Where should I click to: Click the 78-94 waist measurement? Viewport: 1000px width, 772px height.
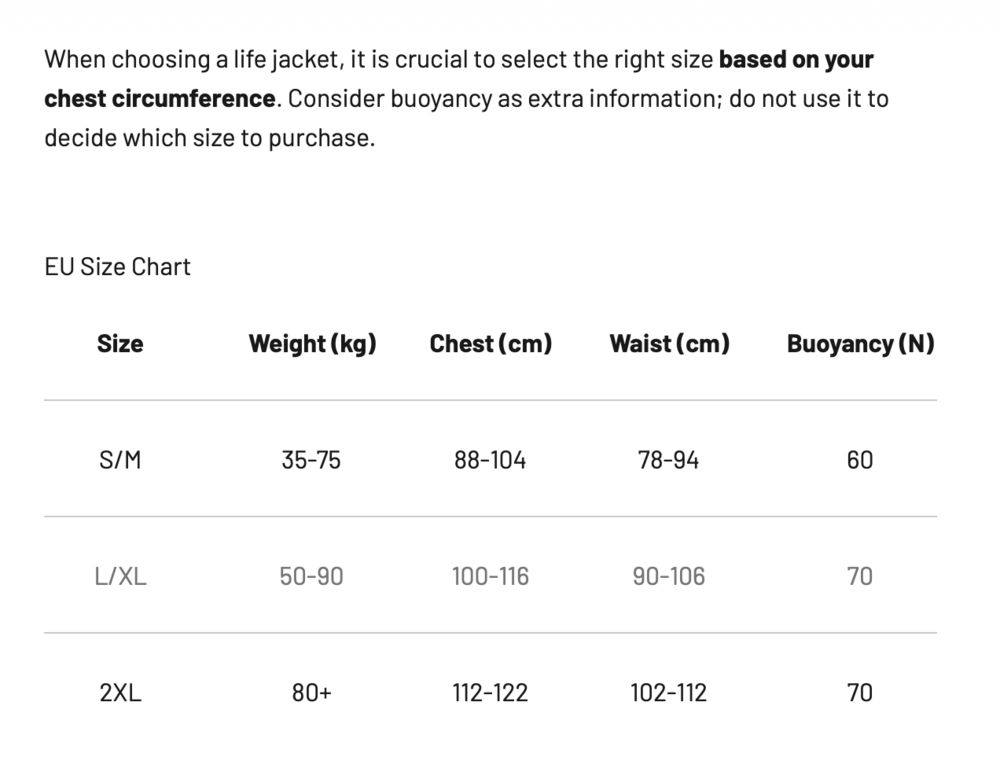(x=668, y=460)
